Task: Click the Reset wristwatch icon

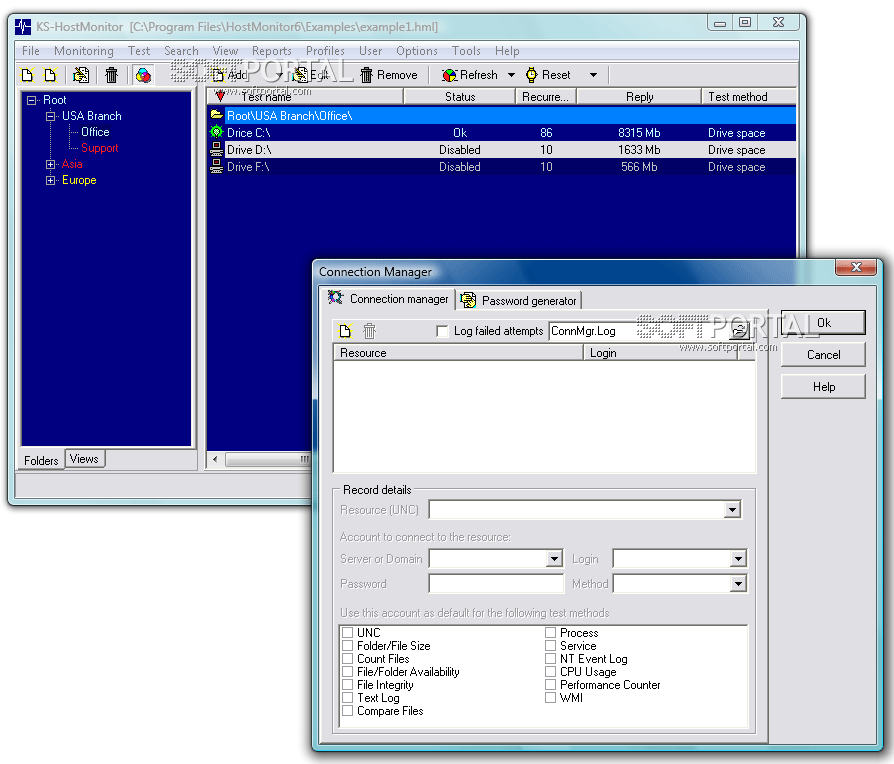Action: coord(531,75)
